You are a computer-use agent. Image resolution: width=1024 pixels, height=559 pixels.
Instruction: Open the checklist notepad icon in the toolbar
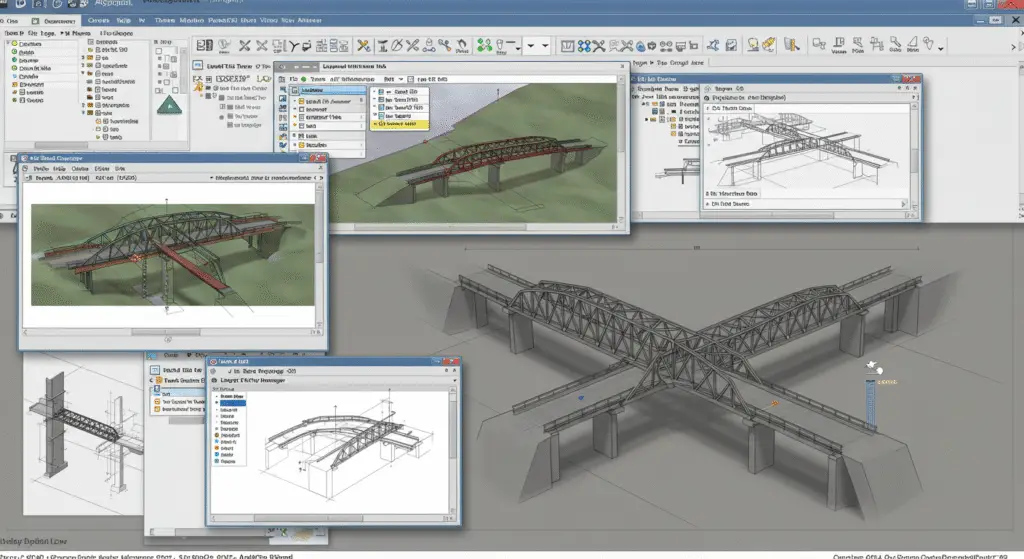tap(731, 45)
